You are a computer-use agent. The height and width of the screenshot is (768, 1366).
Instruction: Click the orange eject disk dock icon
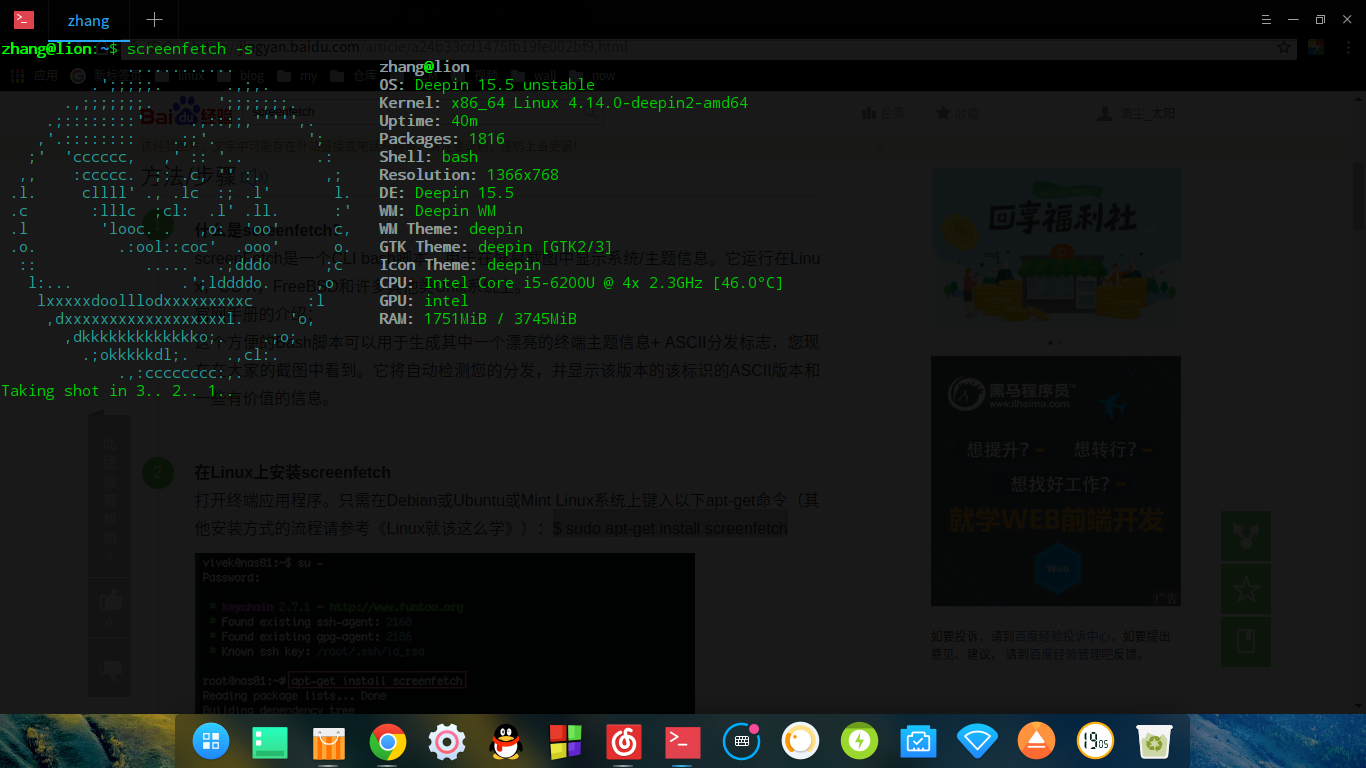pyautogui.click(x=1036, y=741)
